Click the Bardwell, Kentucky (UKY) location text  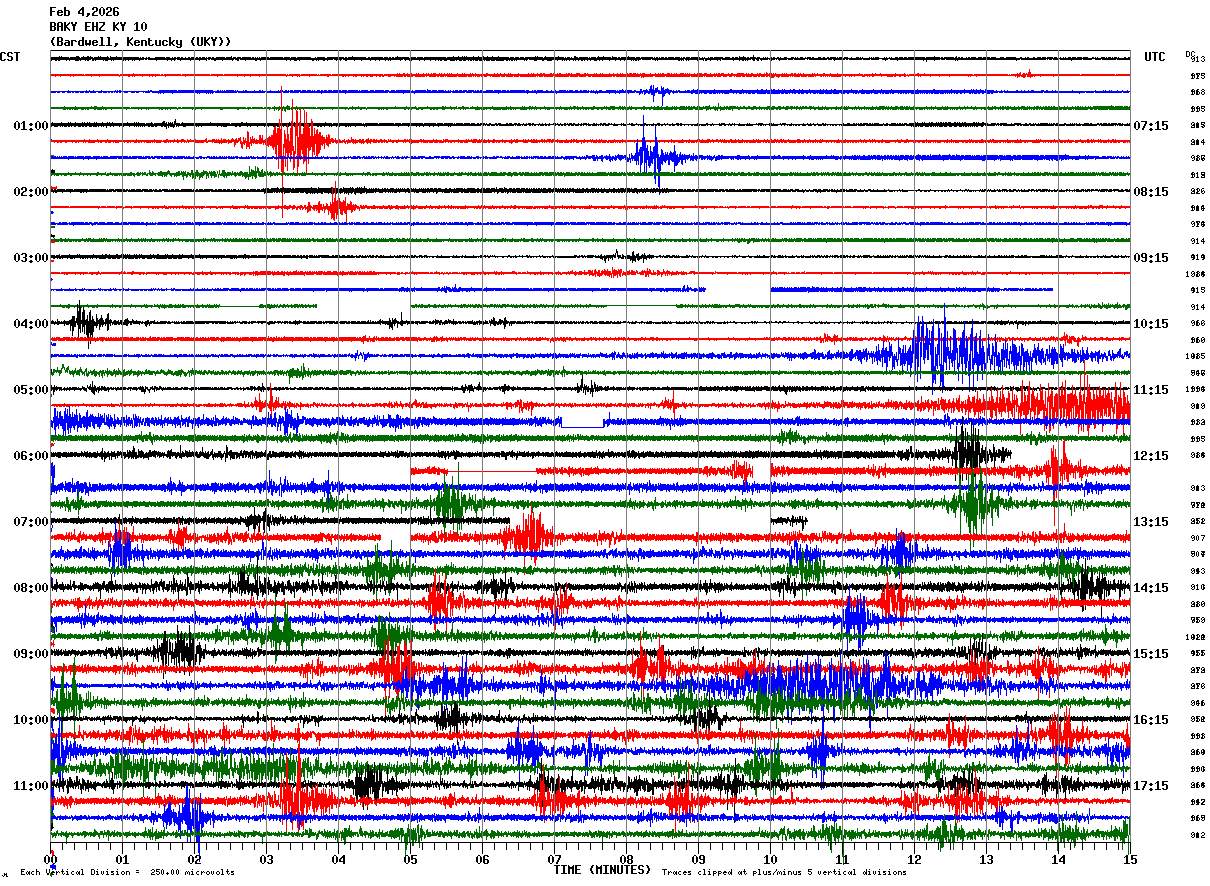click(140, 42)
